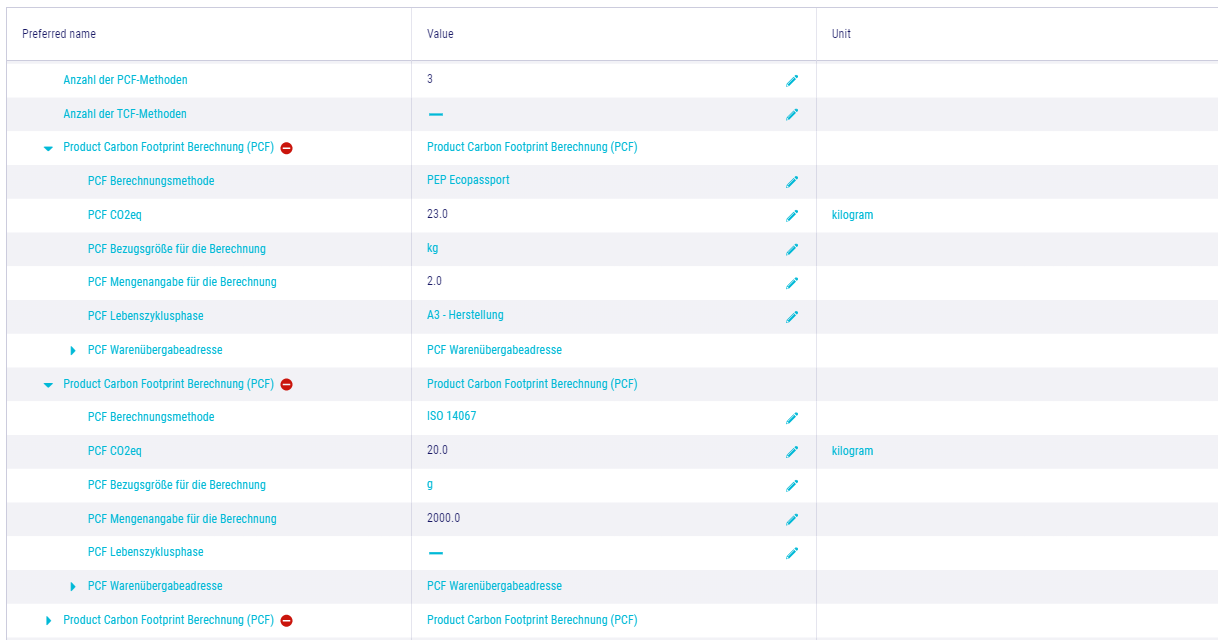Click the pencil for Bezugsgröße value g
Viewport: 1218px width, 640px height.
pos(792,486)
